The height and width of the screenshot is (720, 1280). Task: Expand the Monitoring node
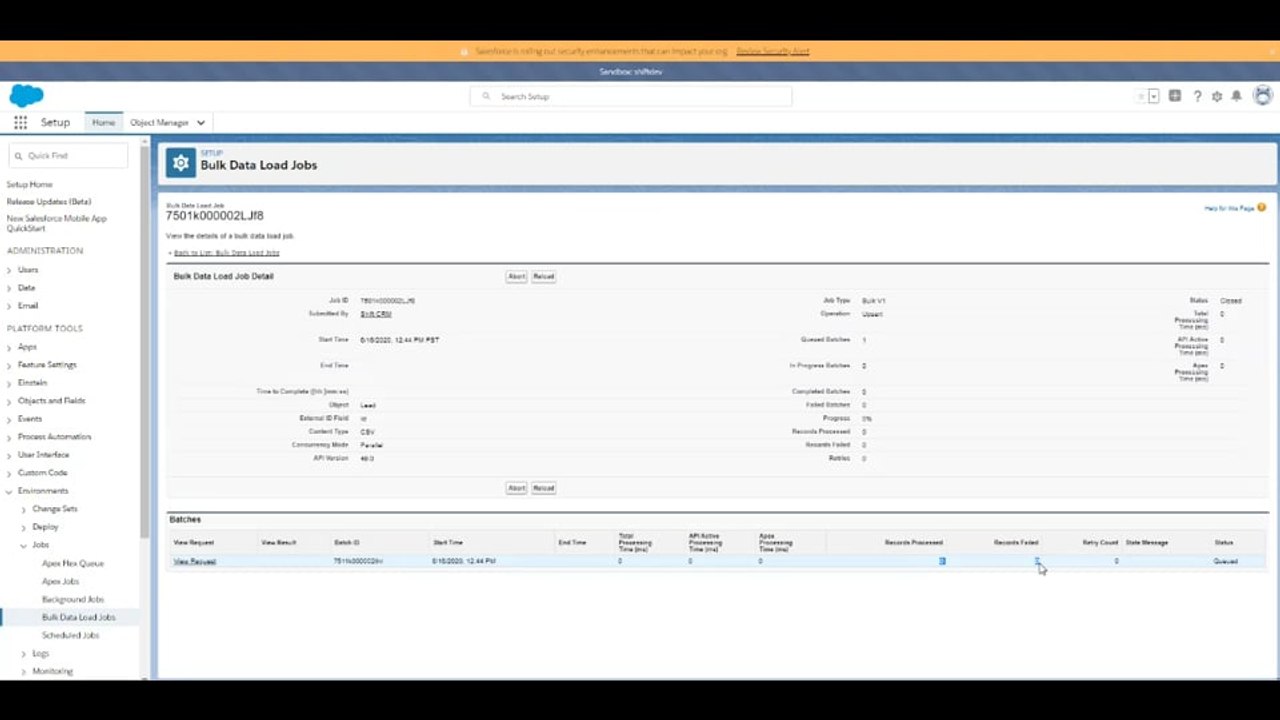pyautogui.click(x=24, y=672)
